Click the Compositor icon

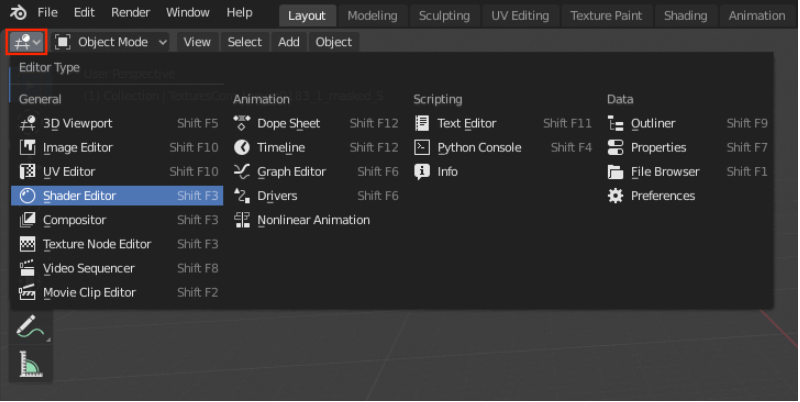(28, 220)
